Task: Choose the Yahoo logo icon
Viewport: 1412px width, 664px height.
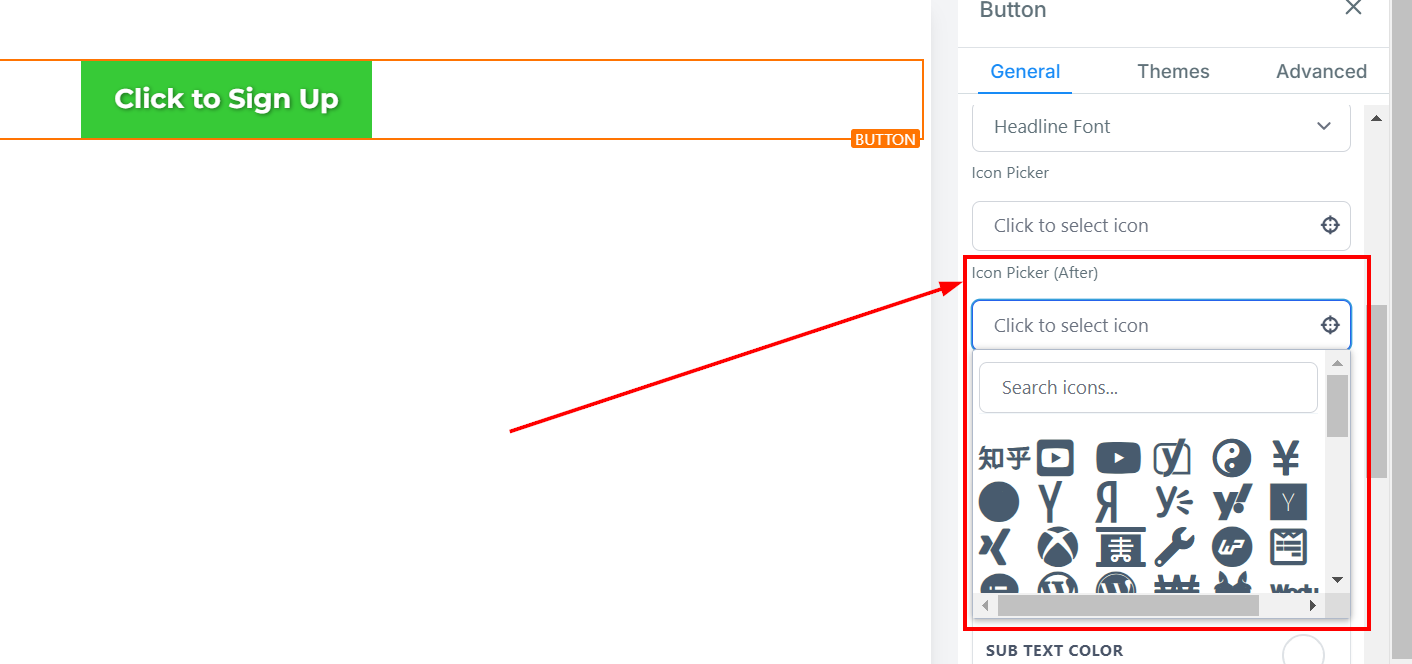Action: click(x=1232, y=502)
